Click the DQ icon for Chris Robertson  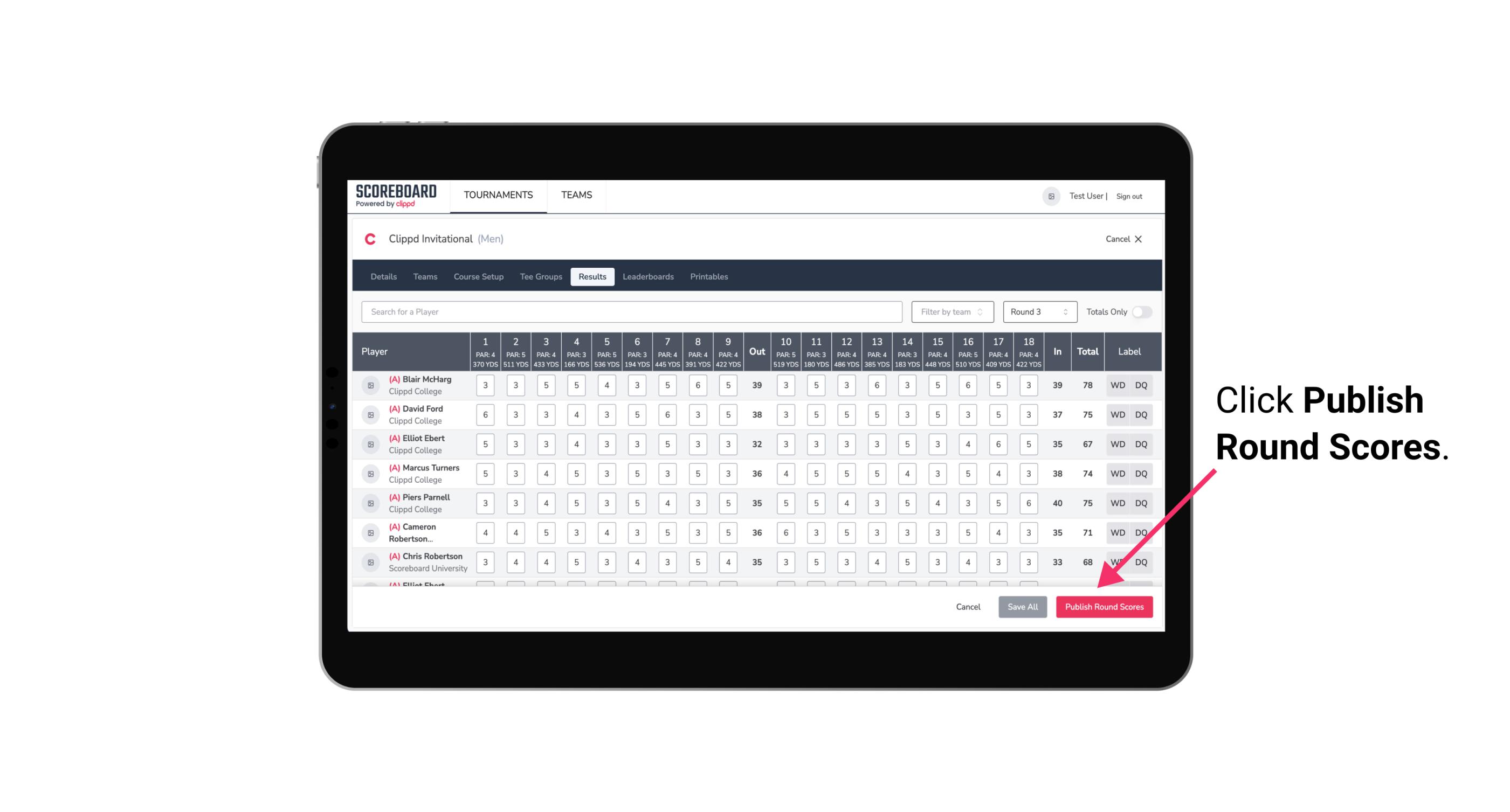[x=1144, y=561]
